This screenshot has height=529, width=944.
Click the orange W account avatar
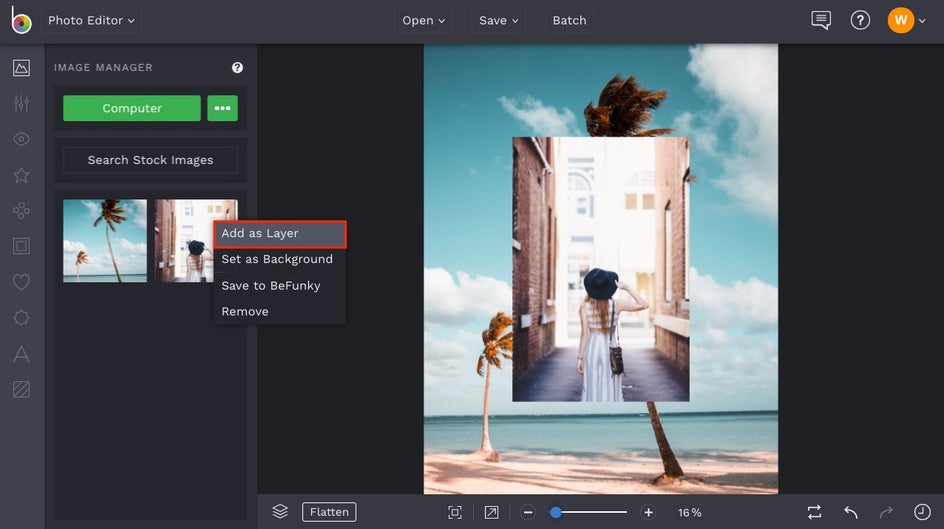coord(901,20)
